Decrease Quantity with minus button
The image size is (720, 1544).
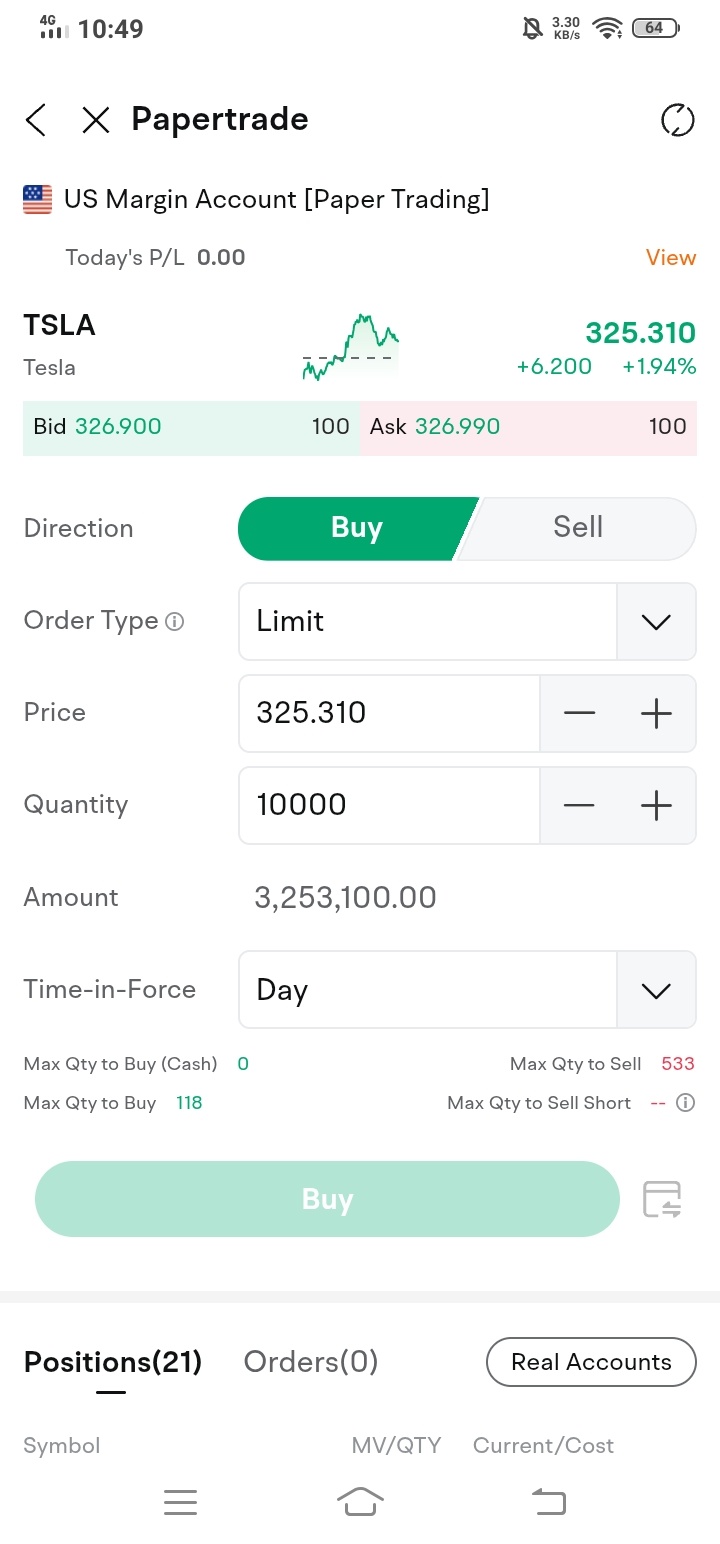(579, 805)
